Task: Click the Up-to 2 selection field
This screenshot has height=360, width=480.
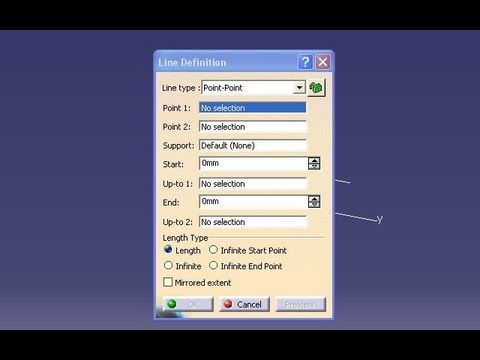Action: [253, 222]
